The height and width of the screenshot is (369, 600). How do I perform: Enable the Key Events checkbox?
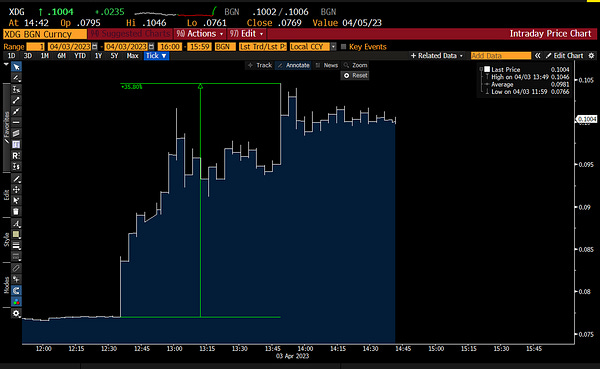343,47
